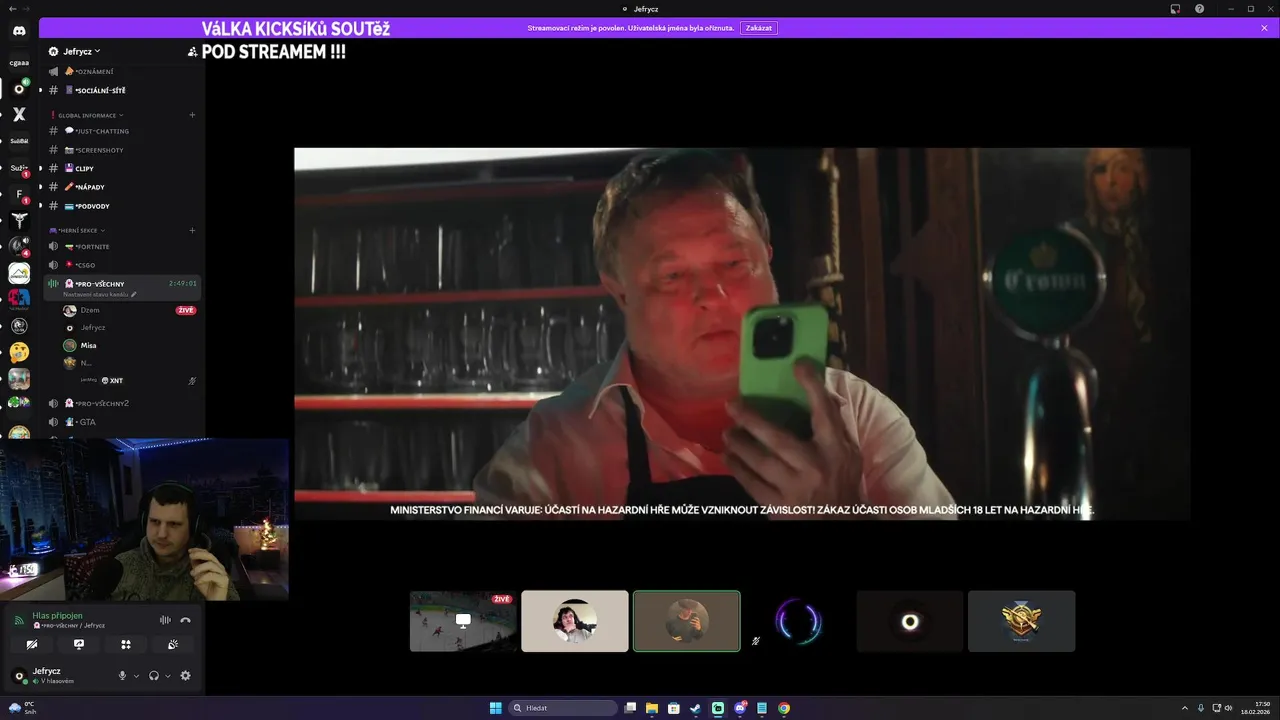Collapse the Global Informace category
Image resolution: width=1280 pixels, height=720 pixels.
pos(88,115)
